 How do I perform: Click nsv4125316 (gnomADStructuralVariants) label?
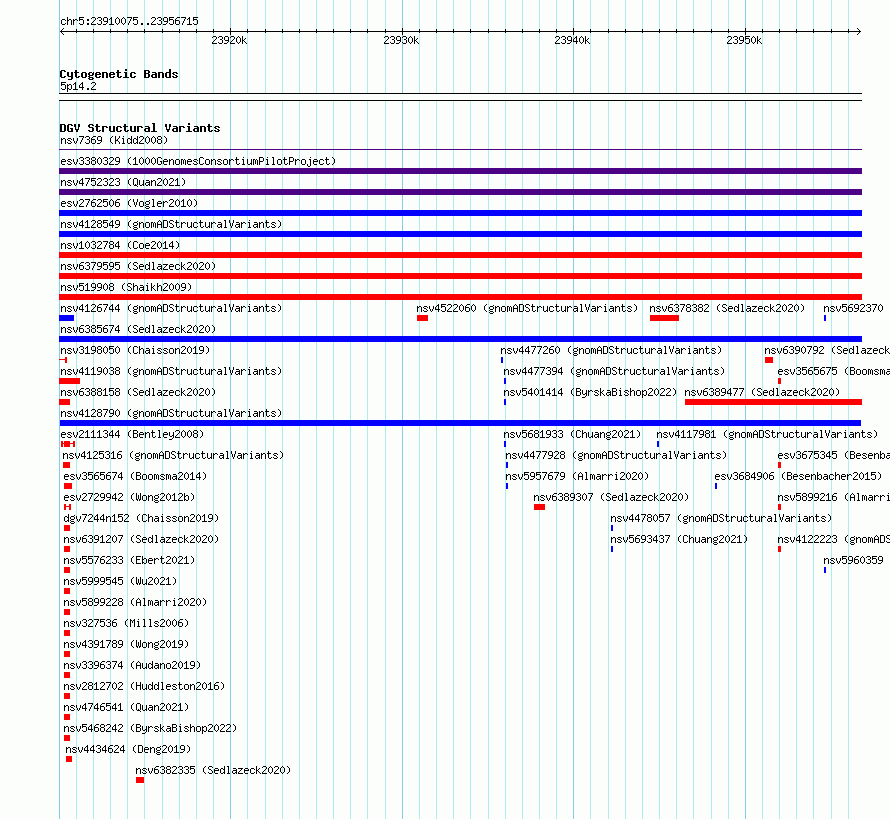pyautogui.click(x=173, y=455)
